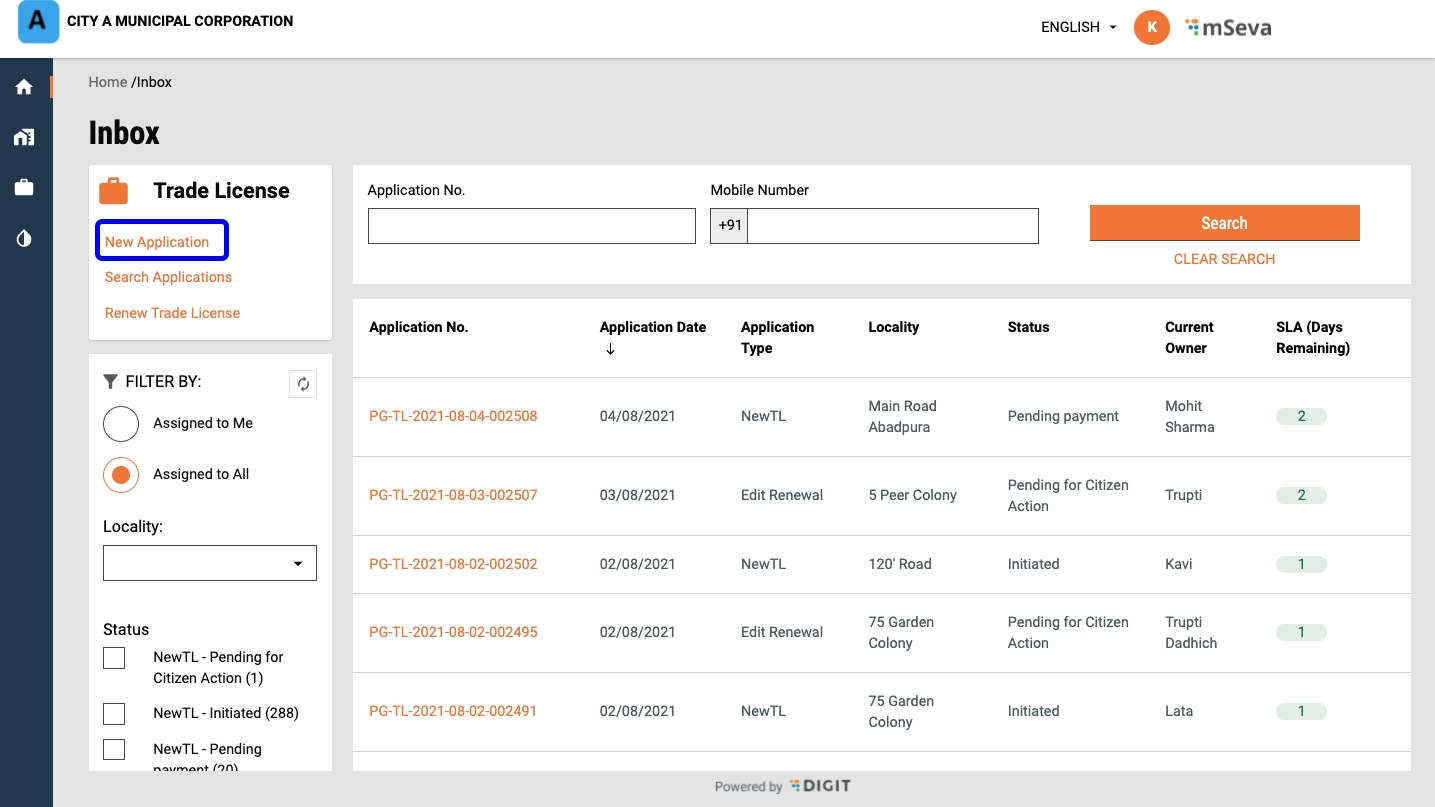Select the Assigned to Me radio button
The width and height of the screenshot is (1435, 807).
coord(121,424)
